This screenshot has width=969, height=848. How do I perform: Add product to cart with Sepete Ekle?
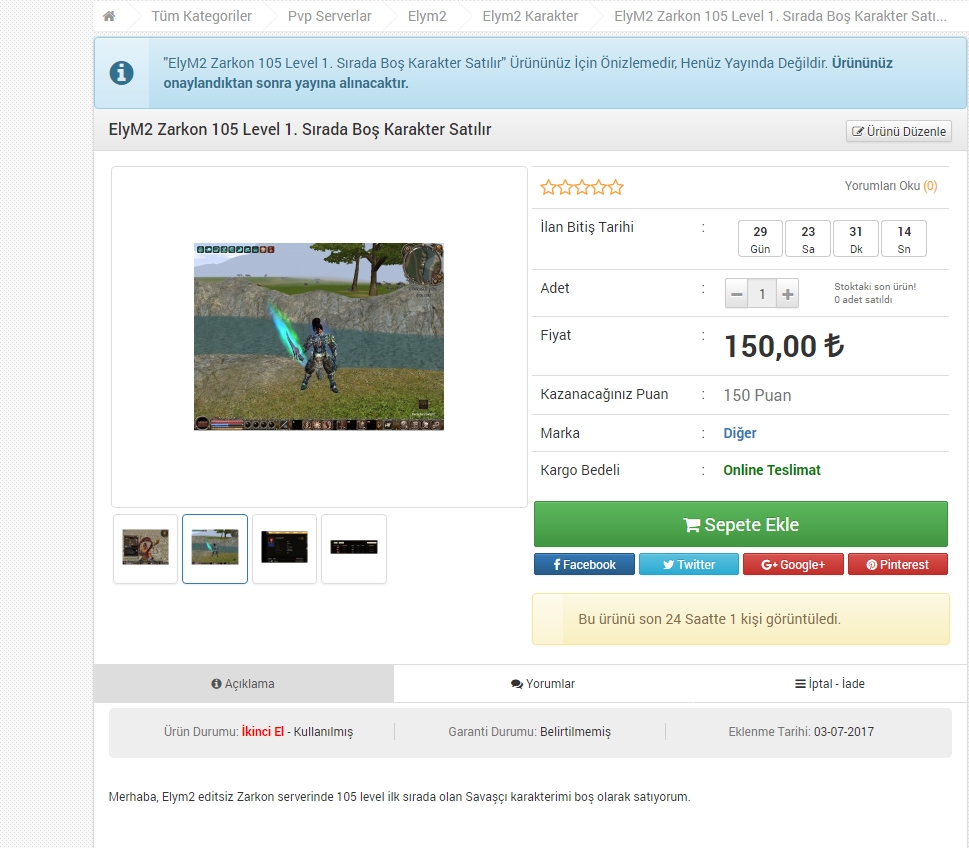(740, 524)
